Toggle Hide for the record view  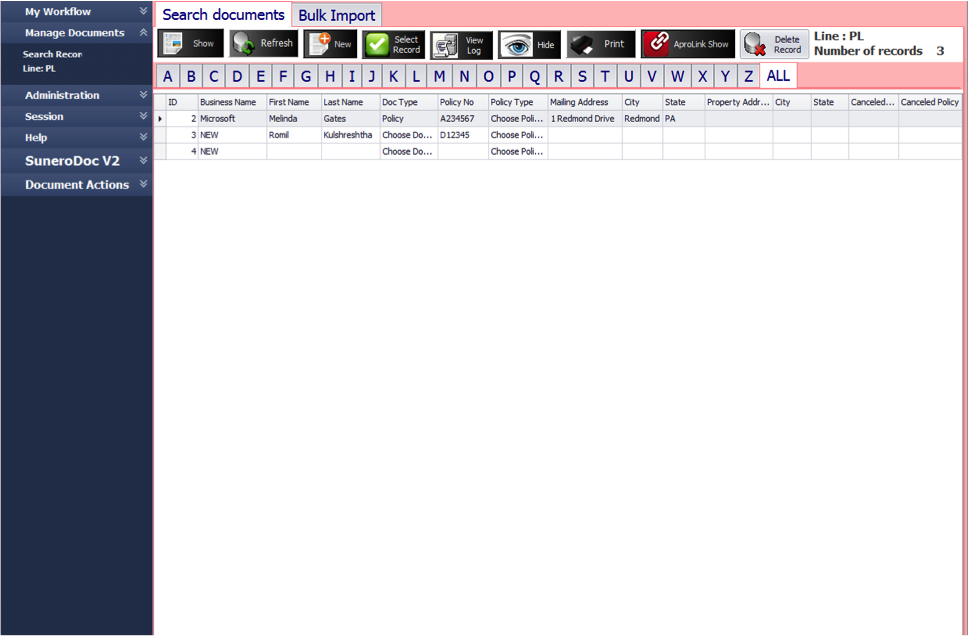529,44
